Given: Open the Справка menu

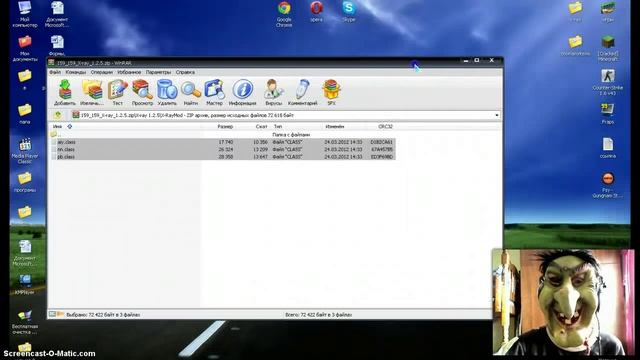Looking at the screenshot, I should click(185, 72).
